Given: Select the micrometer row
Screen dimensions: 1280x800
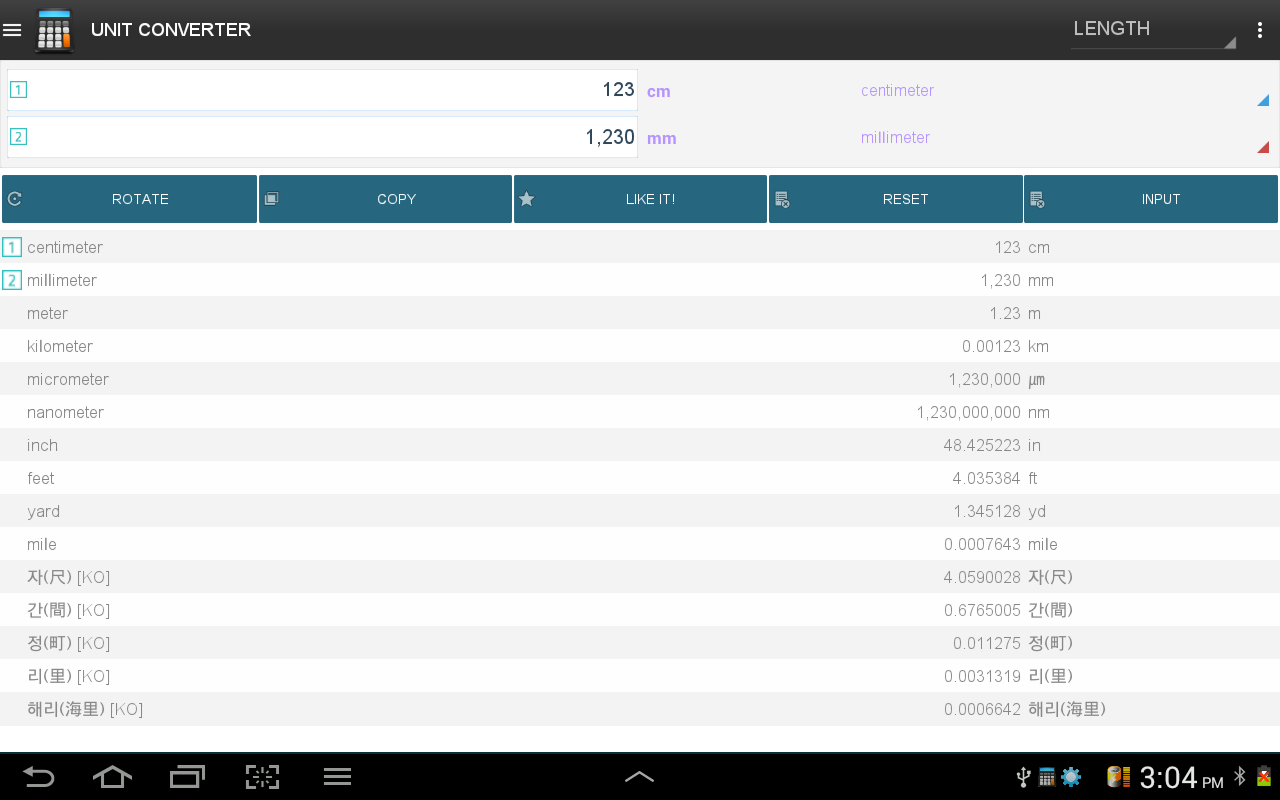Looking at the screenshot, I should click(x=640, y=379).
